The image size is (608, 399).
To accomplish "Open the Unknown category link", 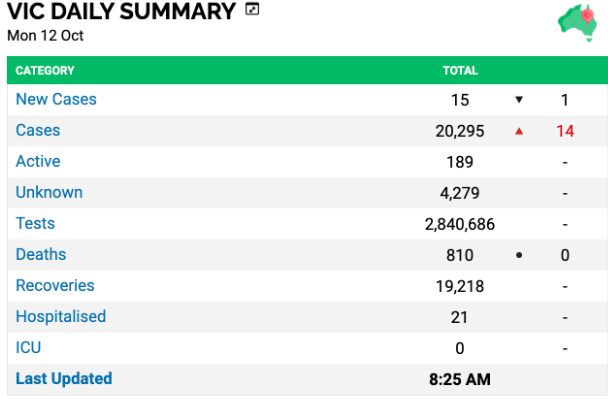I will [x=49, y=192].
